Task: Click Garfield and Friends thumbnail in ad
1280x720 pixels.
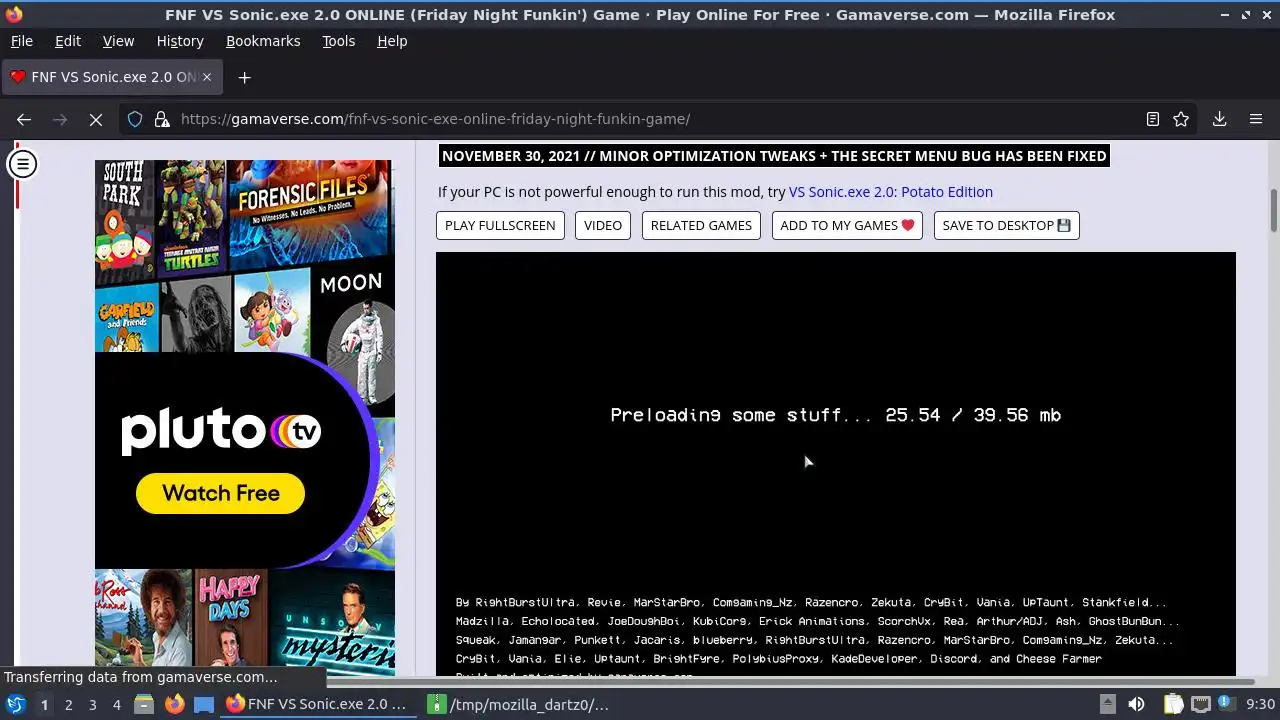Action: tap(127, 318)
